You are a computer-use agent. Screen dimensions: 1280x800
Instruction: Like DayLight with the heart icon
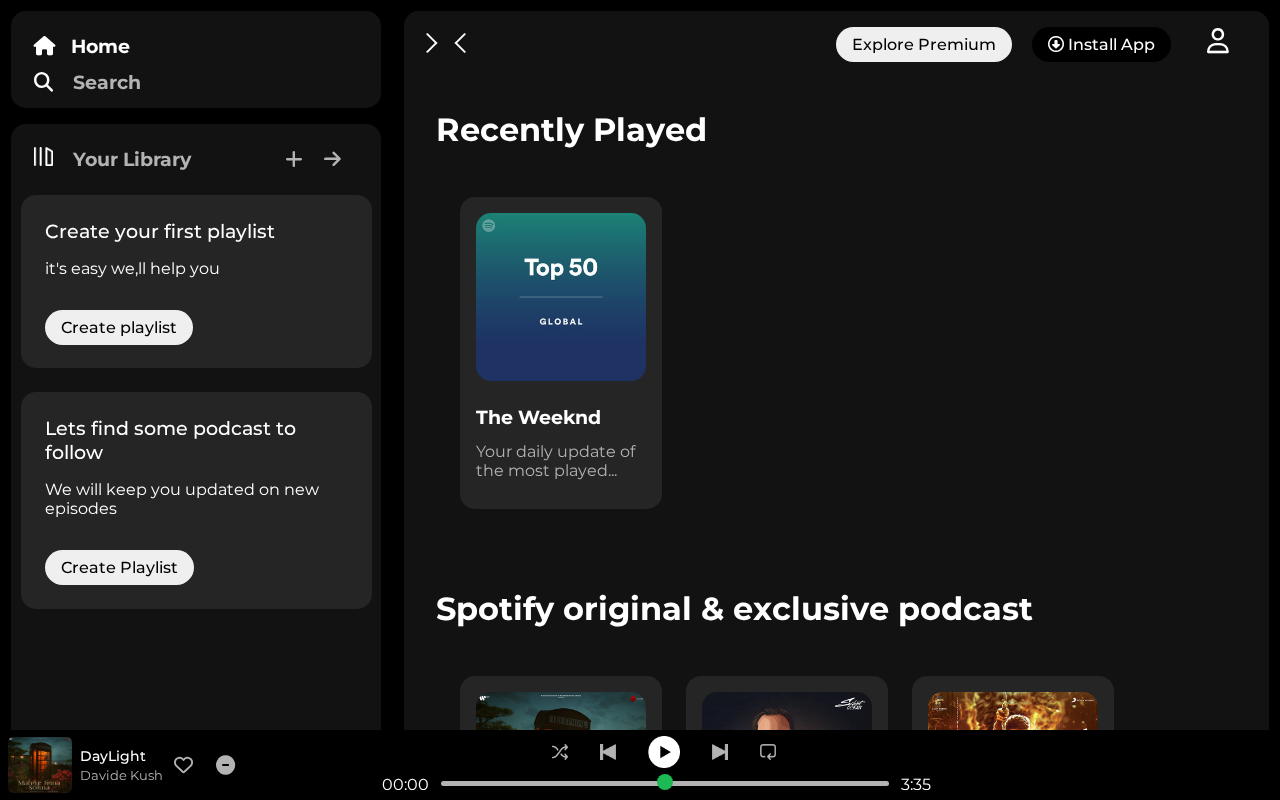click(184, 765)
